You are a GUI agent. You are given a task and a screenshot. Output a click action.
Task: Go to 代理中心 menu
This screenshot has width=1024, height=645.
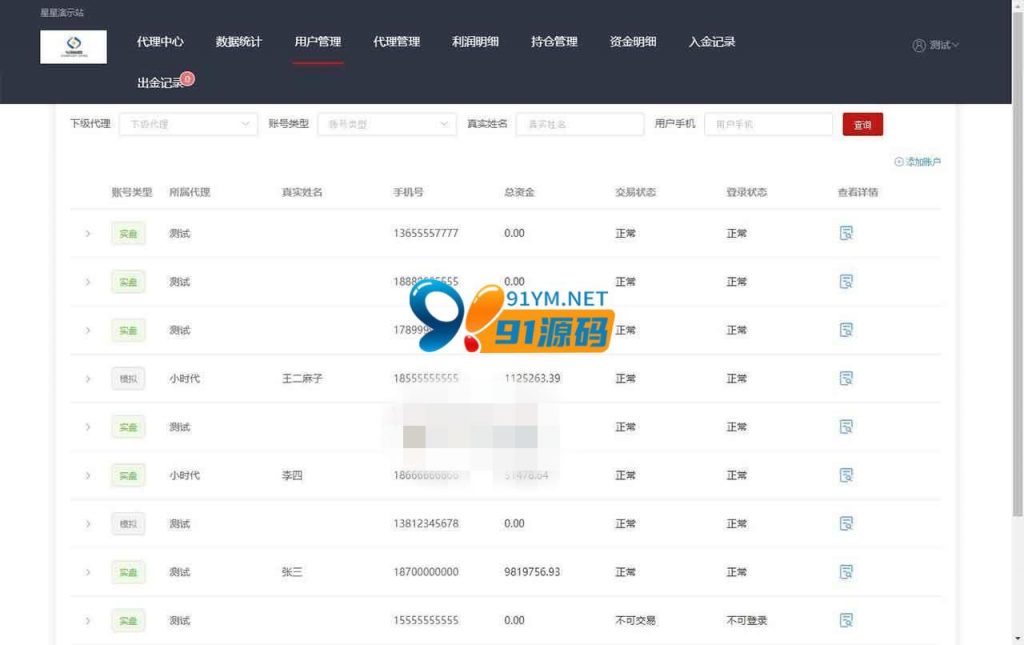pos(160,42)
